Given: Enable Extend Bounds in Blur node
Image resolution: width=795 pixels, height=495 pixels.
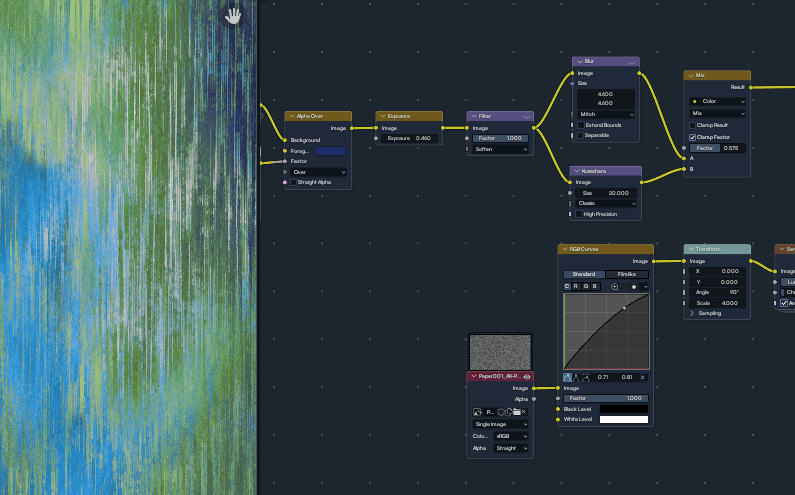Looking at the screenshot, I should (581, 125).
